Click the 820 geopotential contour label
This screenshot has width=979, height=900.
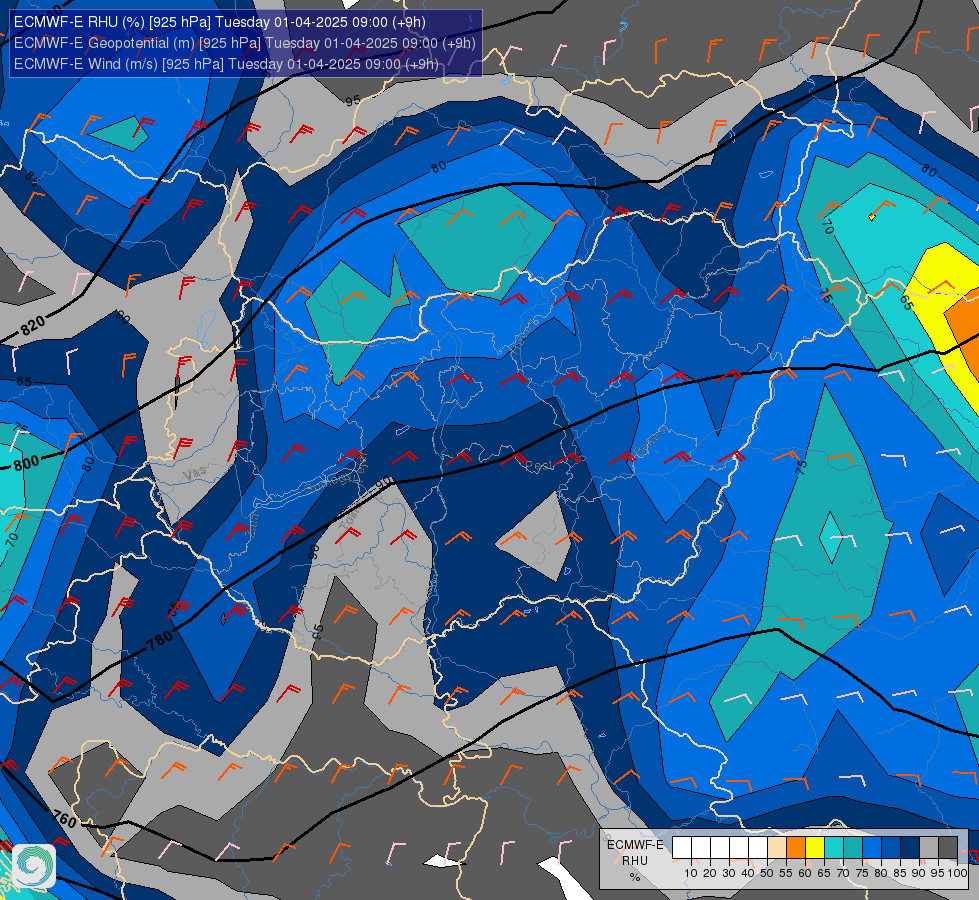[32, 325]
